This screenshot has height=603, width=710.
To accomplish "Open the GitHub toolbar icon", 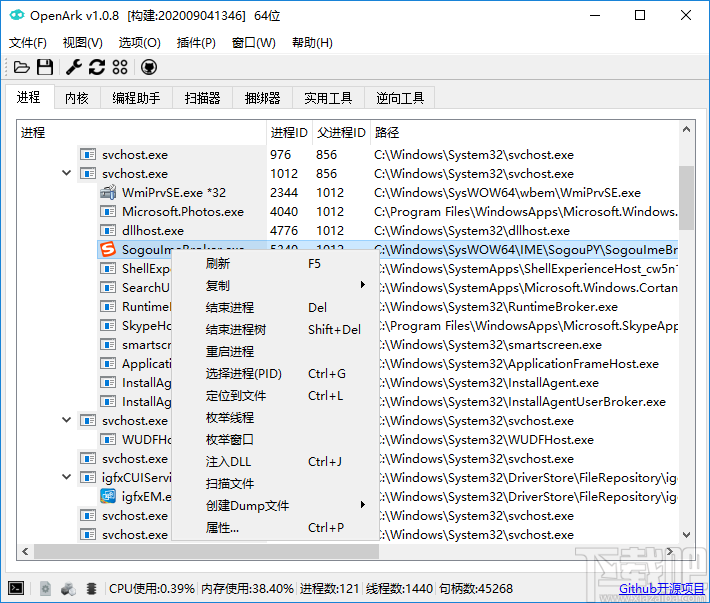I will (x=149, y=67).
